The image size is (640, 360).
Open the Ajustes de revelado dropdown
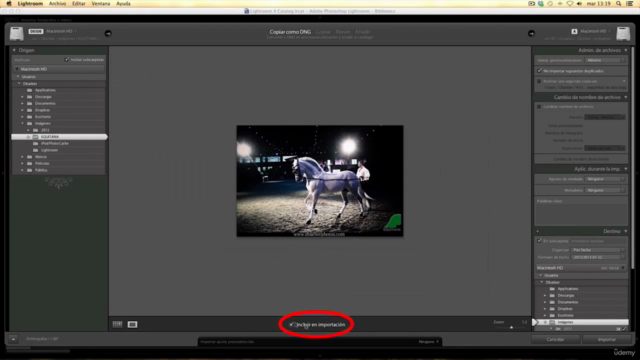coord(605,179)
